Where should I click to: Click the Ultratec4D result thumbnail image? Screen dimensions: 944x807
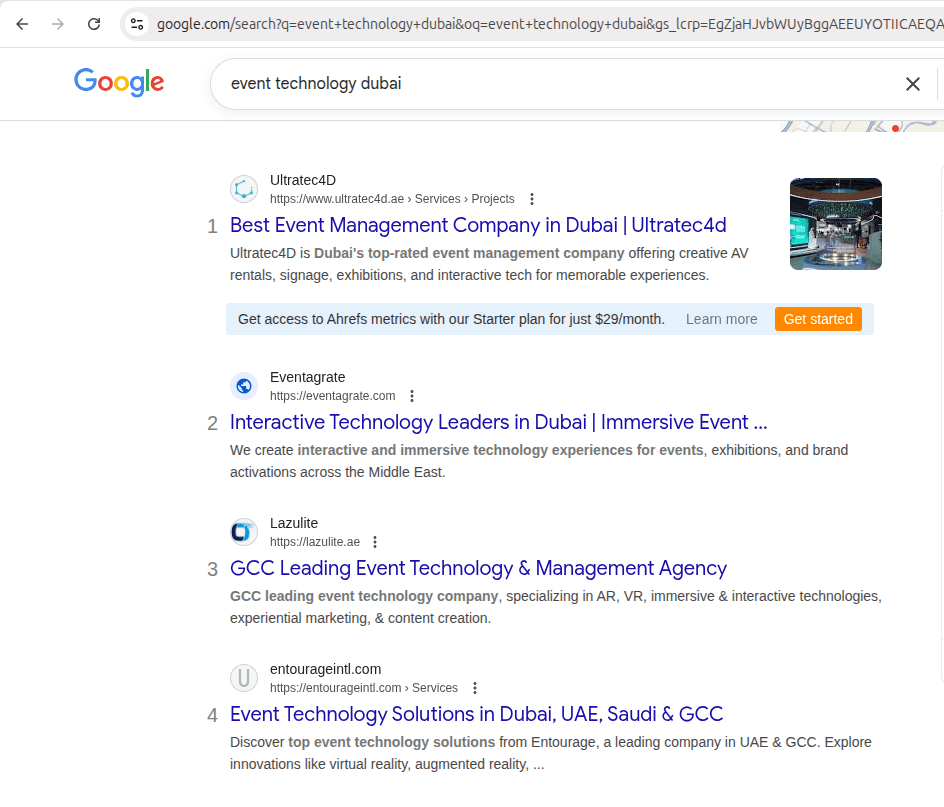[x=835, y=223]
